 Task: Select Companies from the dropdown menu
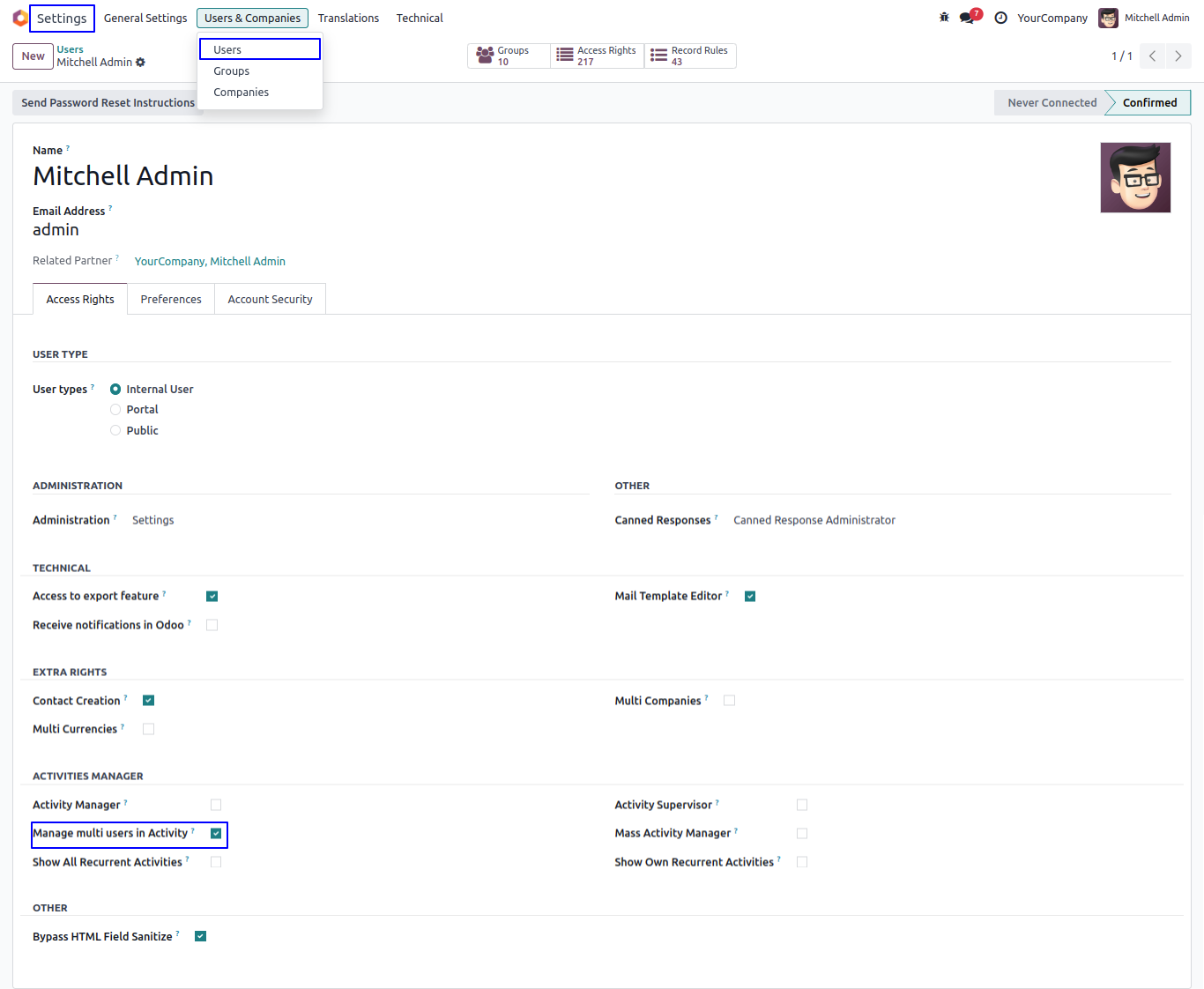(x=241, y=93)
